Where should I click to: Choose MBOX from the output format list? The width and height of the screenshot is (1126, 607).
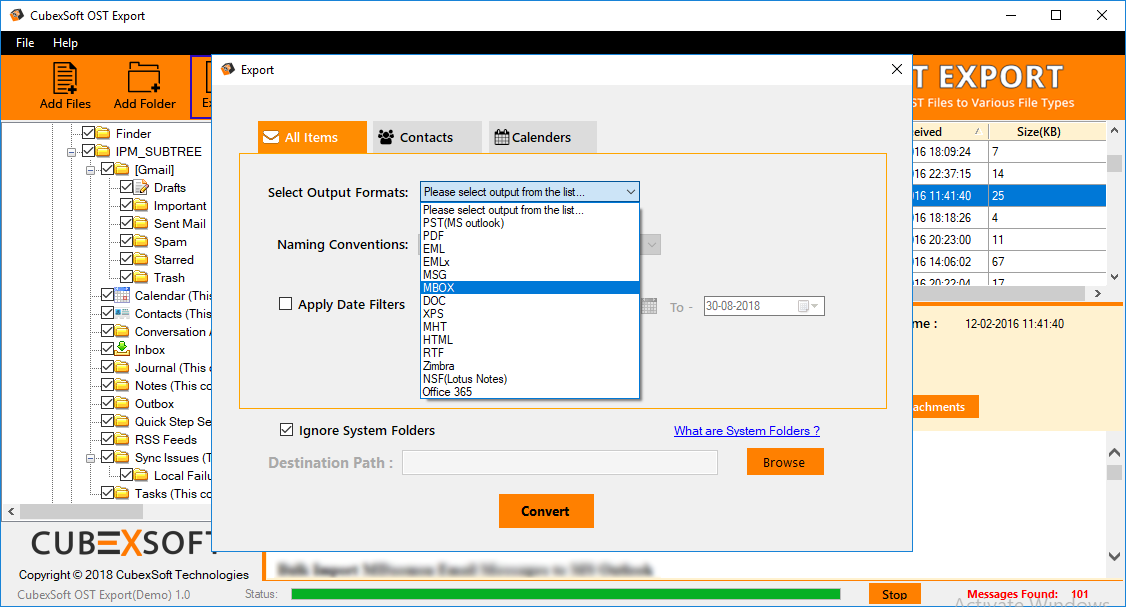tap(529, 287)
